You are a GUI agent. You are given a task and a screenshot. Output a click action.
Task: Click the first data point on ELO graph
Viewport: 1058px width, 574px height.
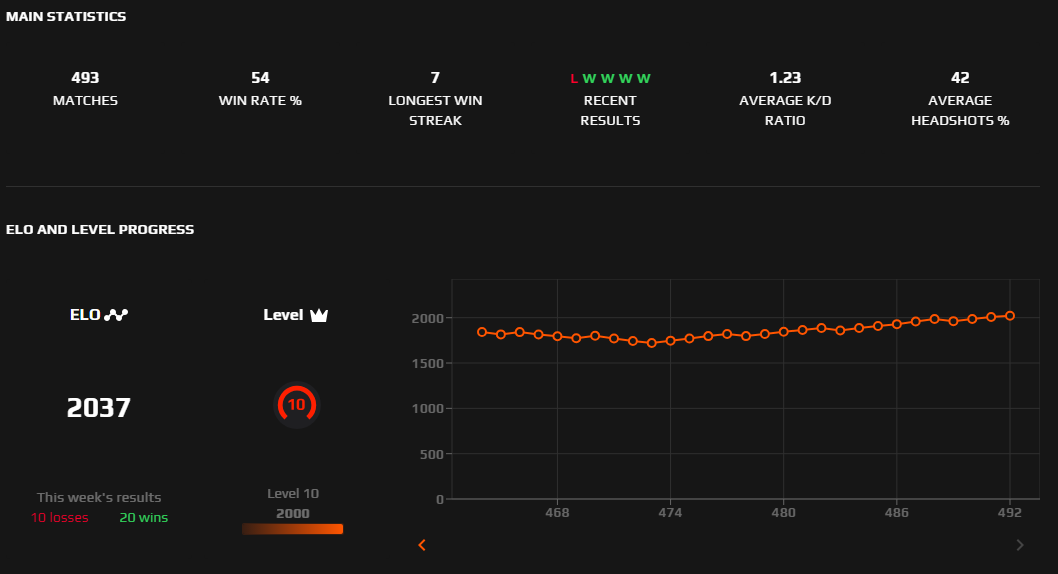[482, 332]
